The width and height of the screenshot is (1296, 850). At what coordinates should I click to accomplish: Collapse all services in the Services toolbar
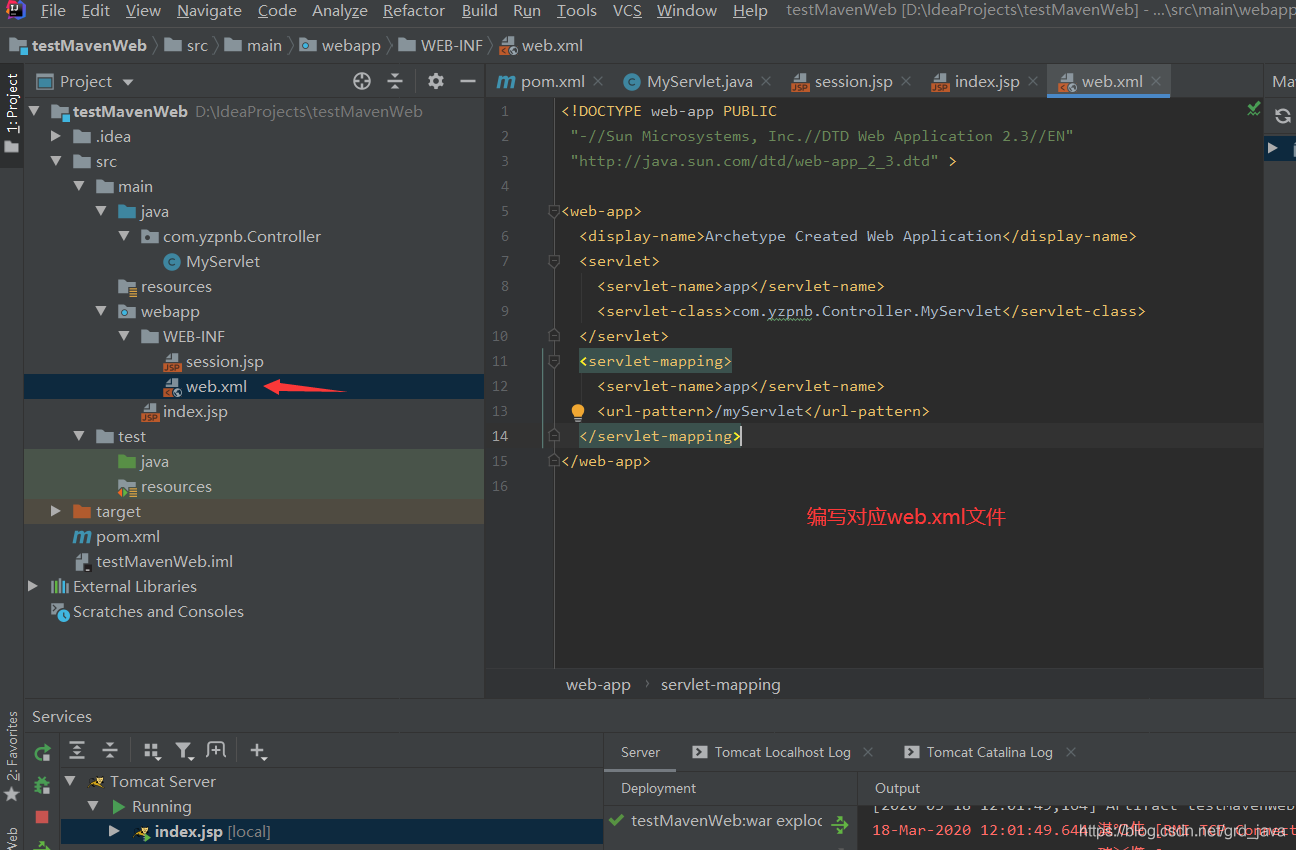pos(110,750)
